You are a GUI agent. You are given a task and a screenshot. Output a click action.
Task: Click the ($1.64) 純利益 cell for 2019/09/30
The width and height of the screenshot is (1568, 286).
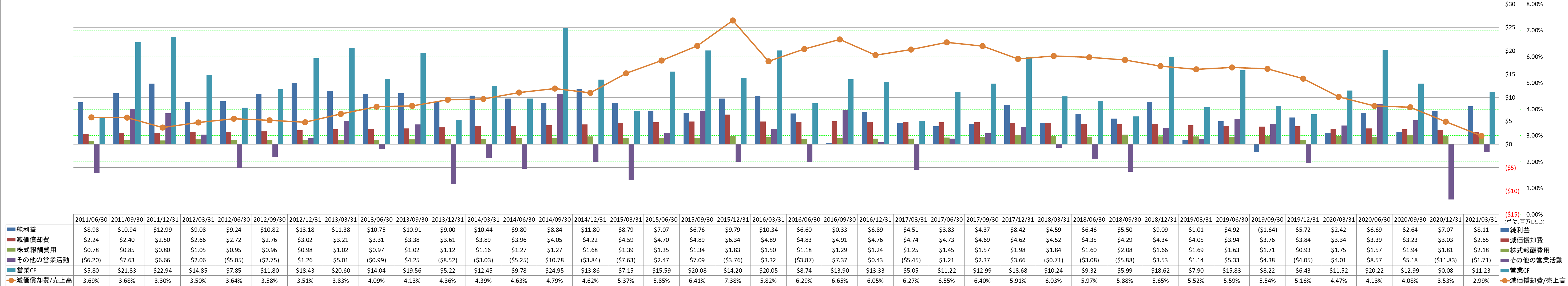(x=1267, y=230)
